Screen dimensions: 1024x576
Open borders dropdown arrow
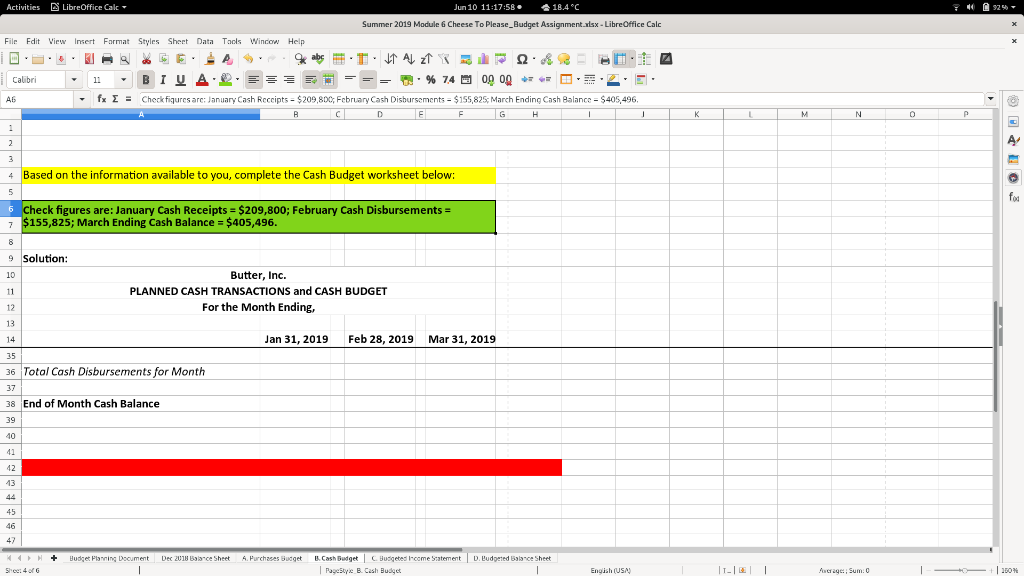578,80
